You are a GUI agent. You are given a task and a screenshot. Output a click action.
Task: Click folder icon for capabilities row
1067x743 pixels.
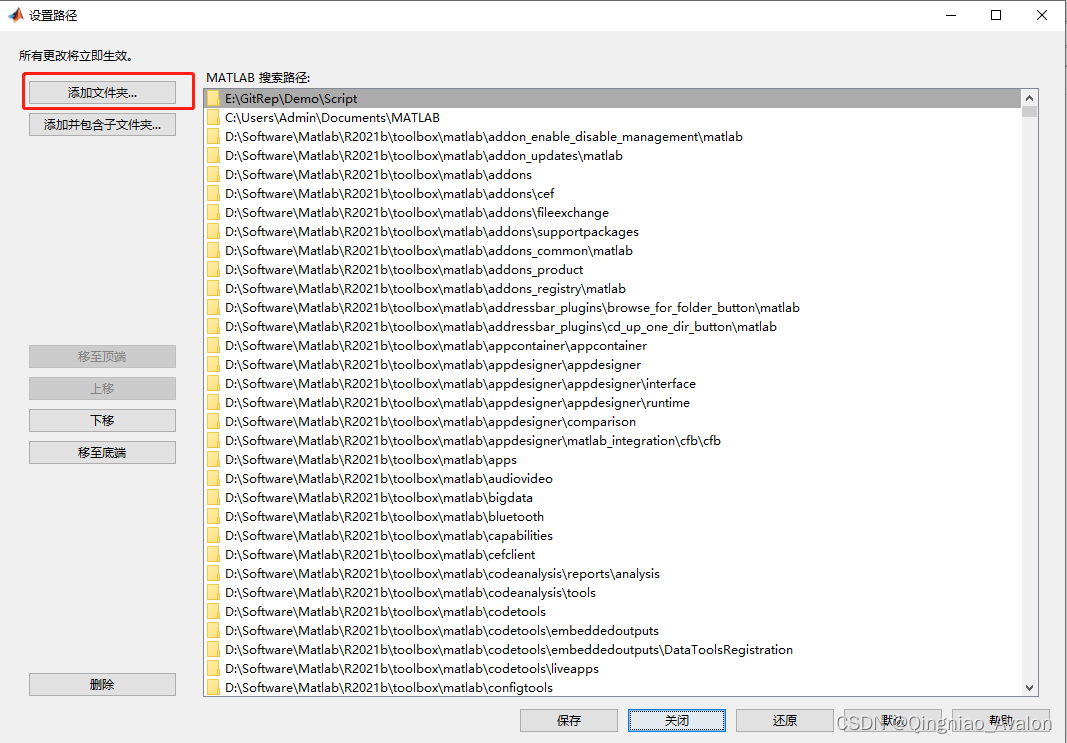214,537
